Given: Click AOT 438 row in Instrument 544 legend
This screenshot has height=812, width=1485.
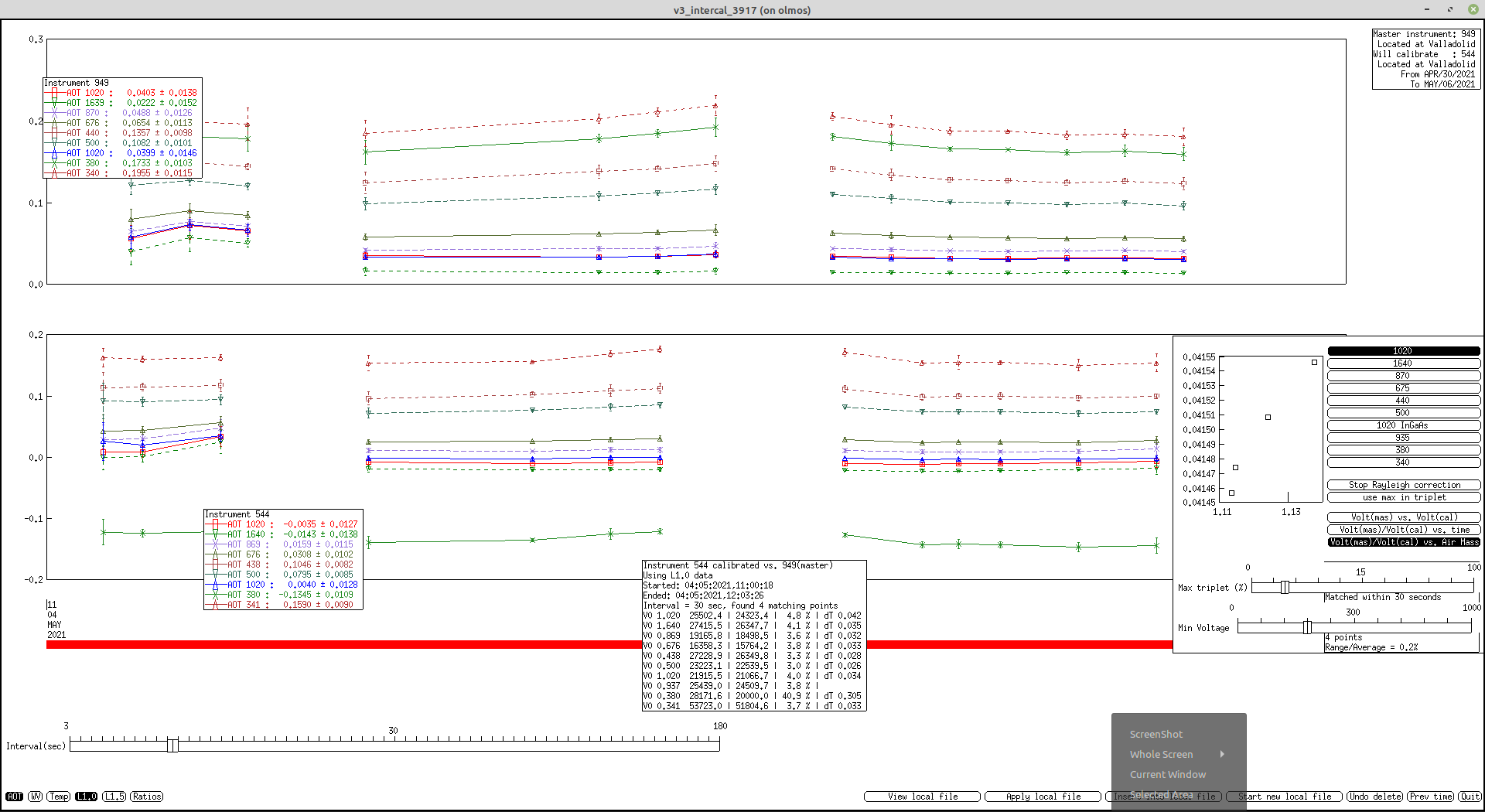Looking at the screenshot, I should point(282,565).
